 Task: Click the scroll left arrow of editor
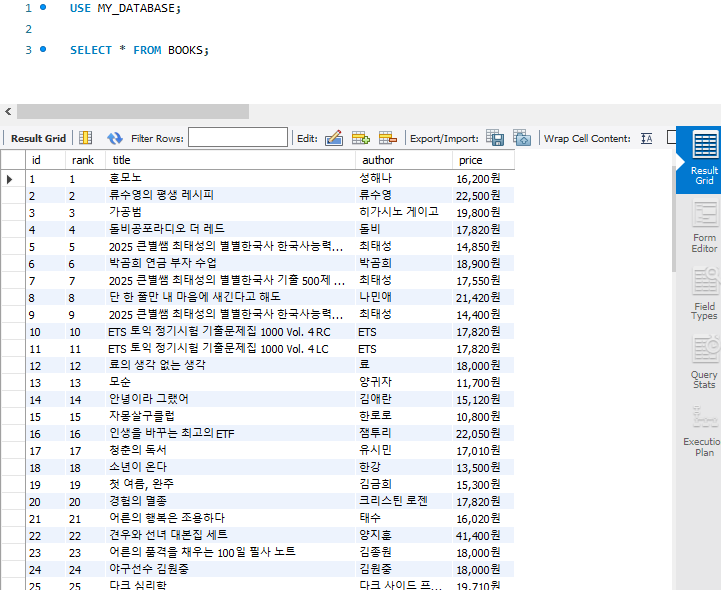click(8, 111)
